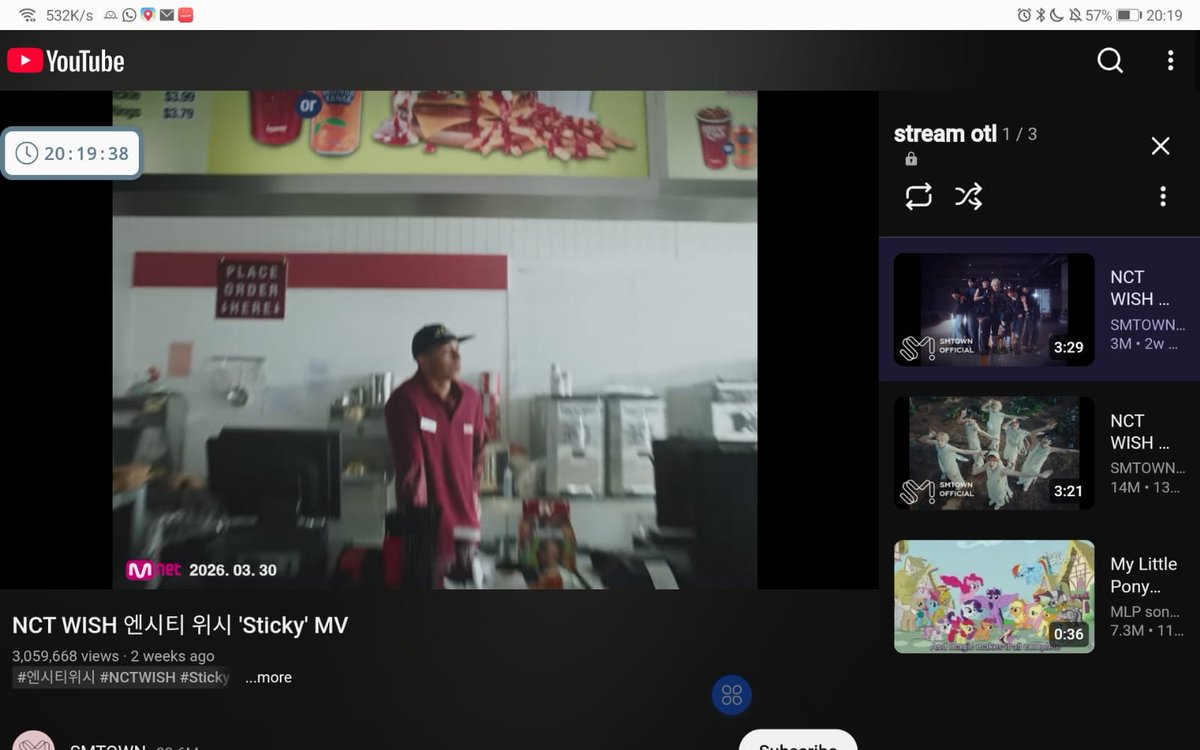Open YouTube search
Screen dimensions: 1200x750
[1110, 61]
